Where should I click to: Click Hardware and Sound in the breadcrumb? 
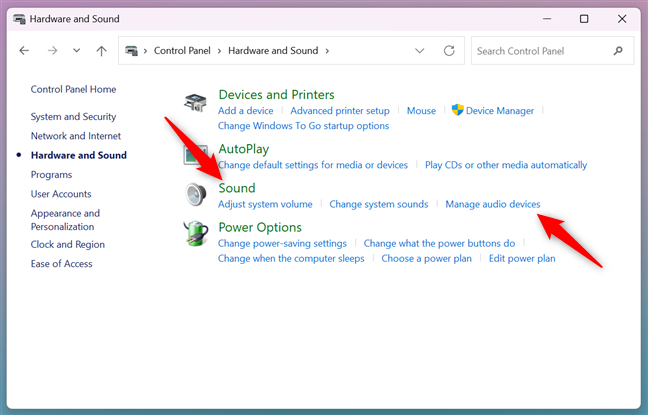273,50
